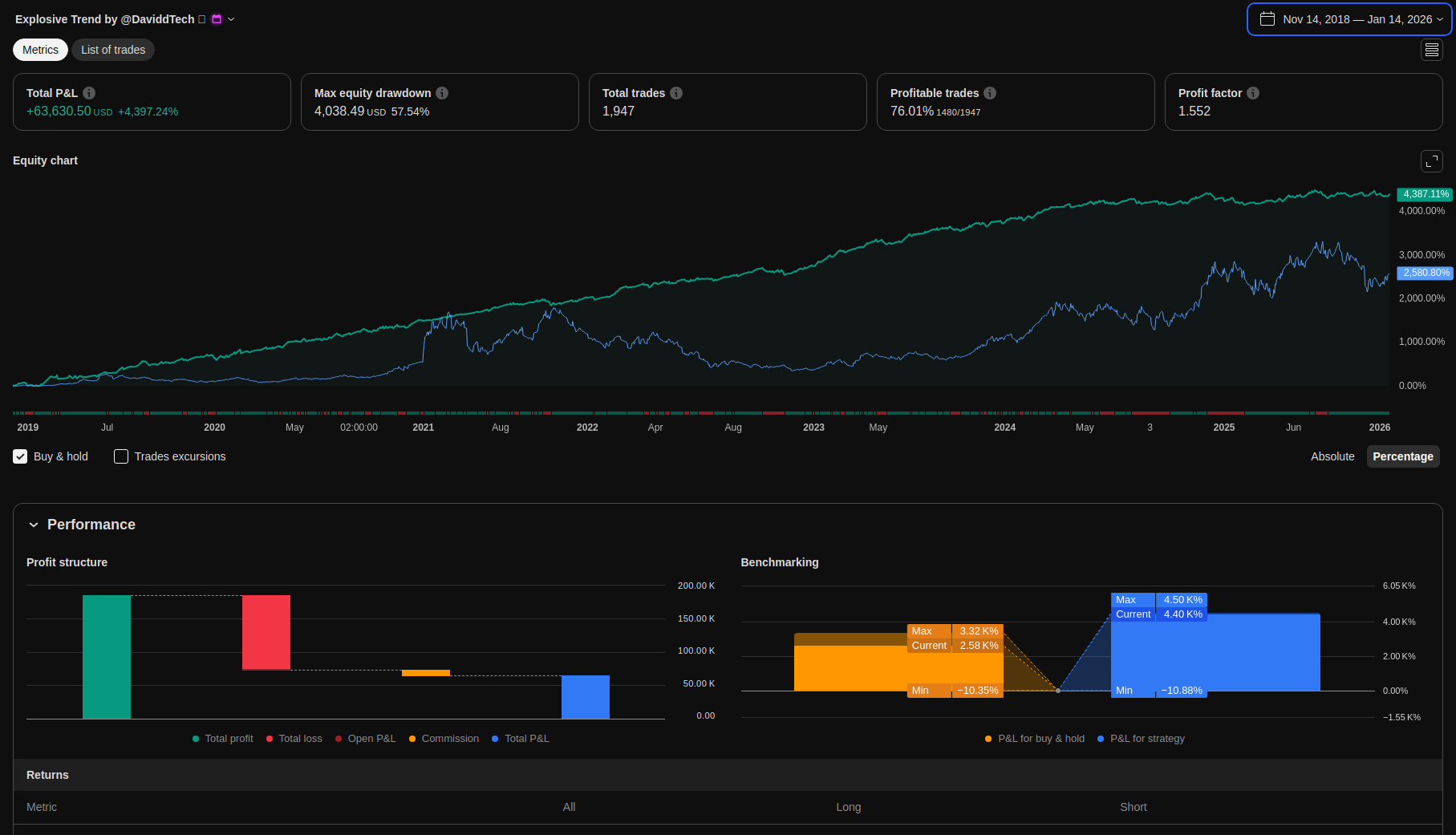1456x835 pixels.
Task: Switch equity chart to Absolute values
Action: coord(1332,456)
